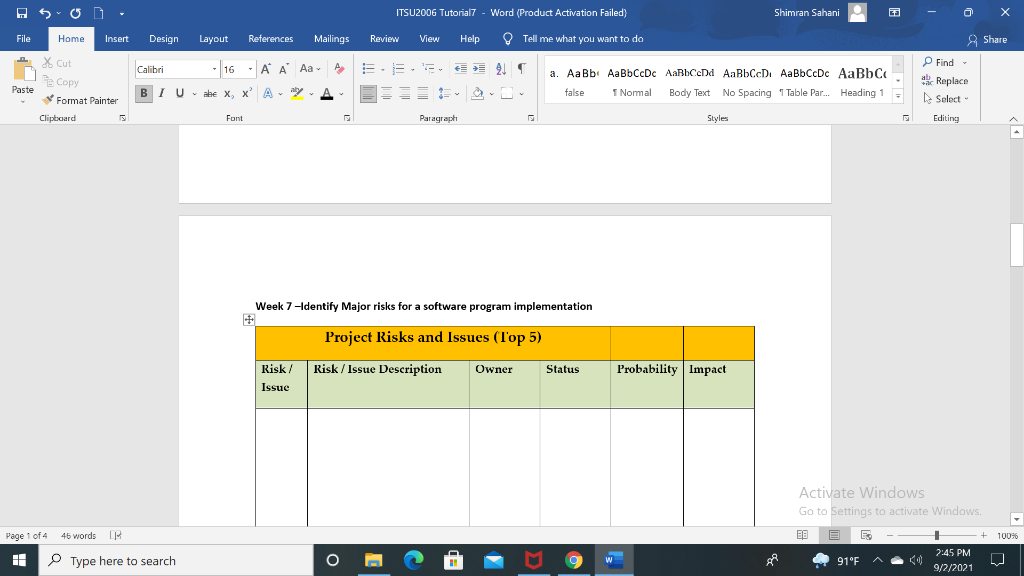Switch to the Insert ribbon tab
Viewport: 1024px width, 576px height.
point(117,39)
